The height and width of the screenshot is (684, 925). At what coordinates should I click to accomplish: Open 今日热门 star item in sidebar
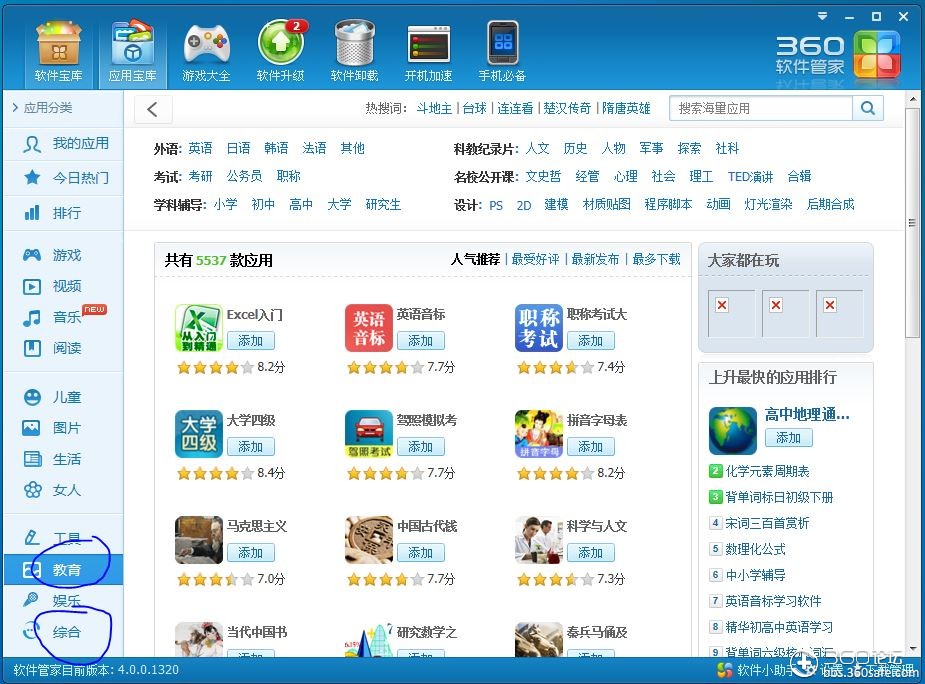[x=64, y=178]
